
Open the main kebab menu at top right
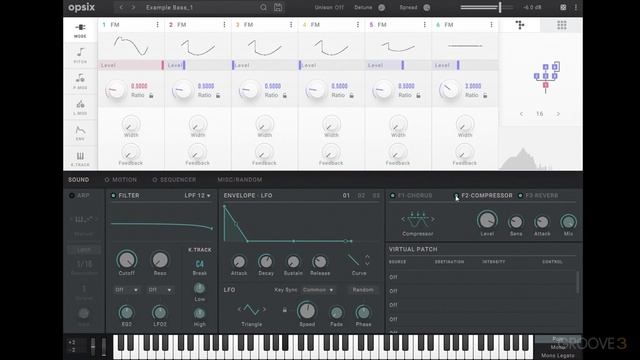576,7
